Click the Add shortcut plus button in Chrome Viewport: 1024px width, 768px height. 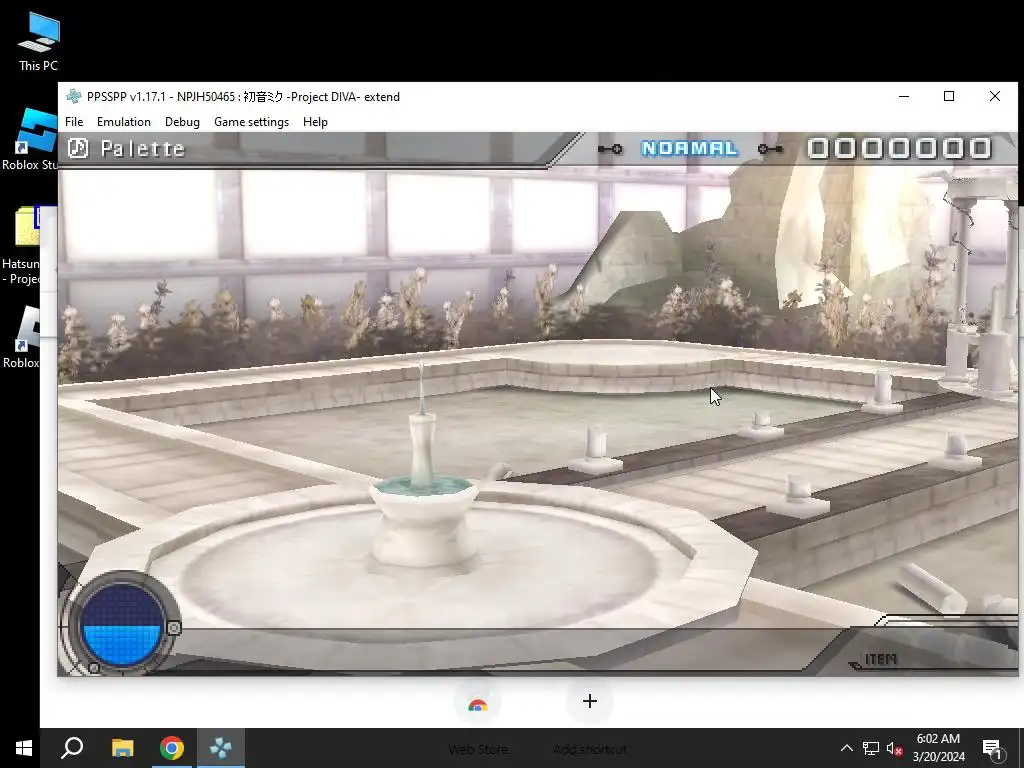590,701
